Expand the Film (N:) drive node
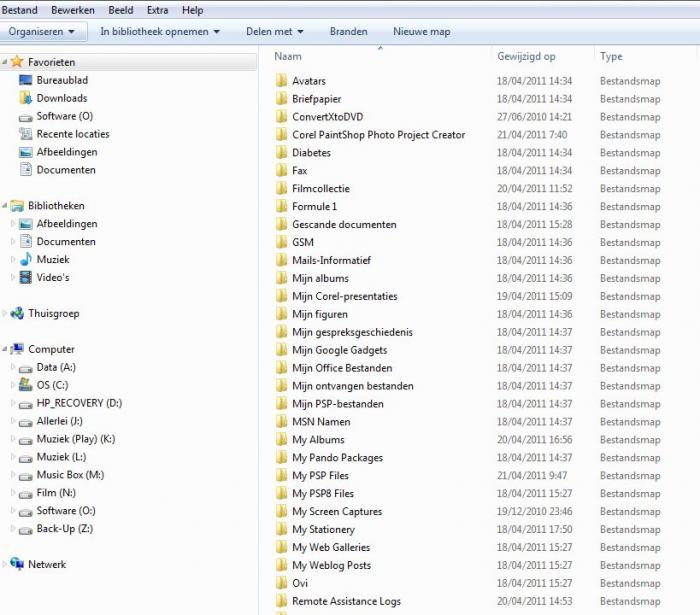 13,492
